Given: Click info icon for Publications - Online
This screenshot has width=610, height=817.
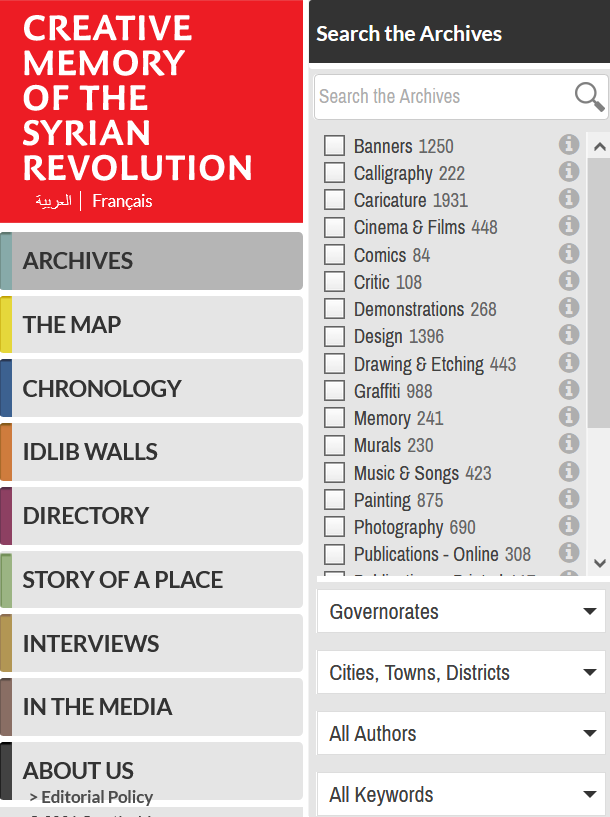Looking at the screenshot, I should click(x=569, y=552).
